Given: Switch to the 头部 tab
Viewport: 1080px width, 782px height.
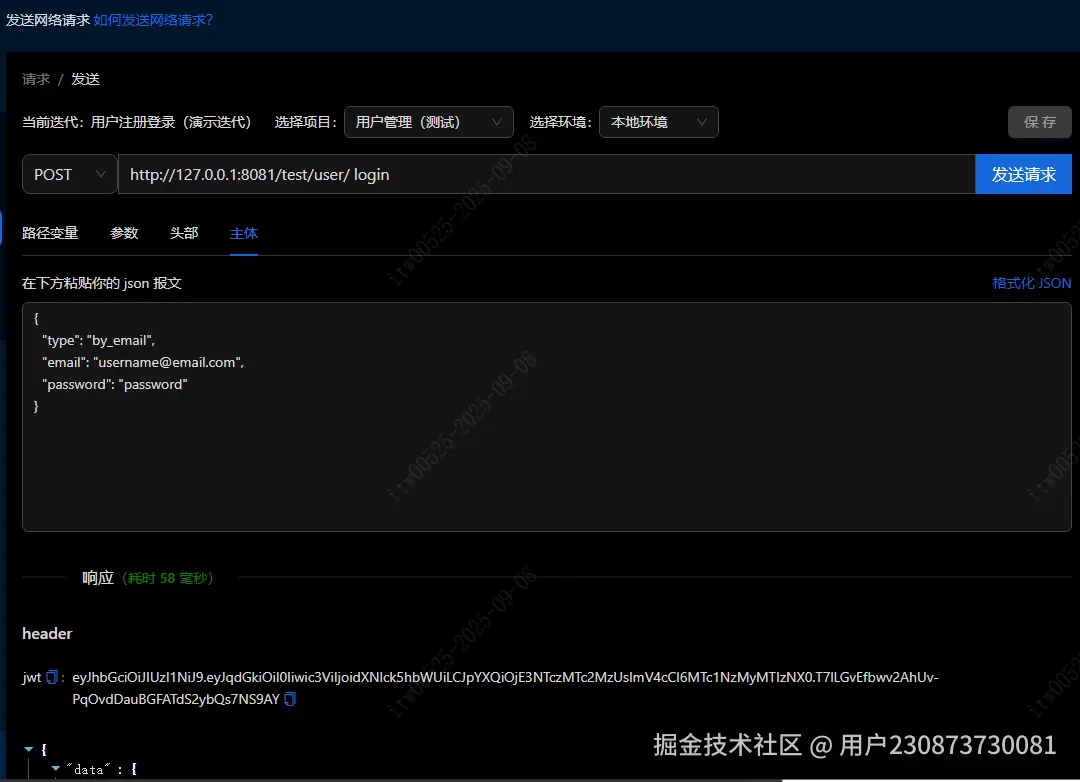Looking at the screenshot, I should coord(184,234).
